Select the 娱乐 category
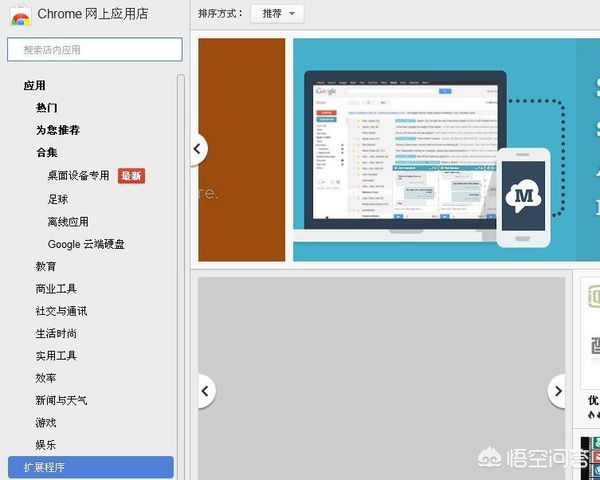The image size is (600, 480). pos(46,445)
